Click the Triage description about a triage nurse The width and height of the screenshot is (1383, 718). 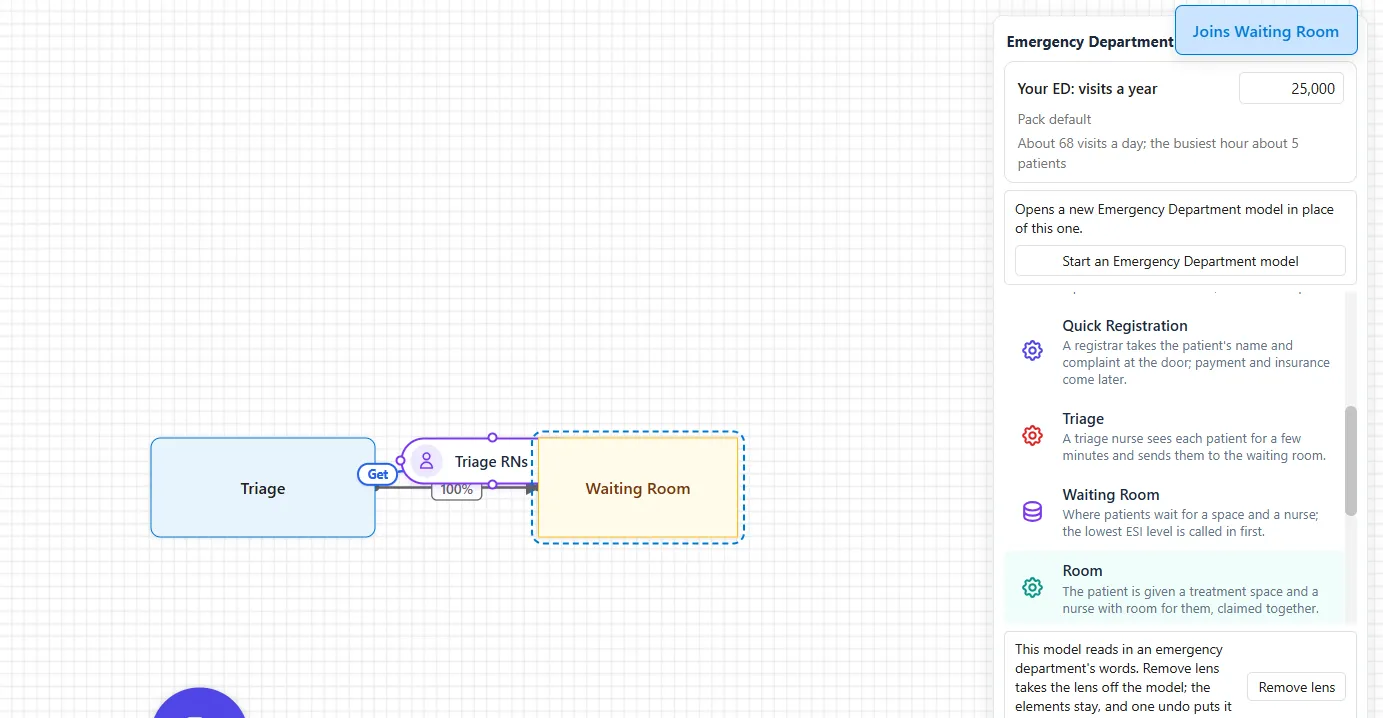[1194, 447]
